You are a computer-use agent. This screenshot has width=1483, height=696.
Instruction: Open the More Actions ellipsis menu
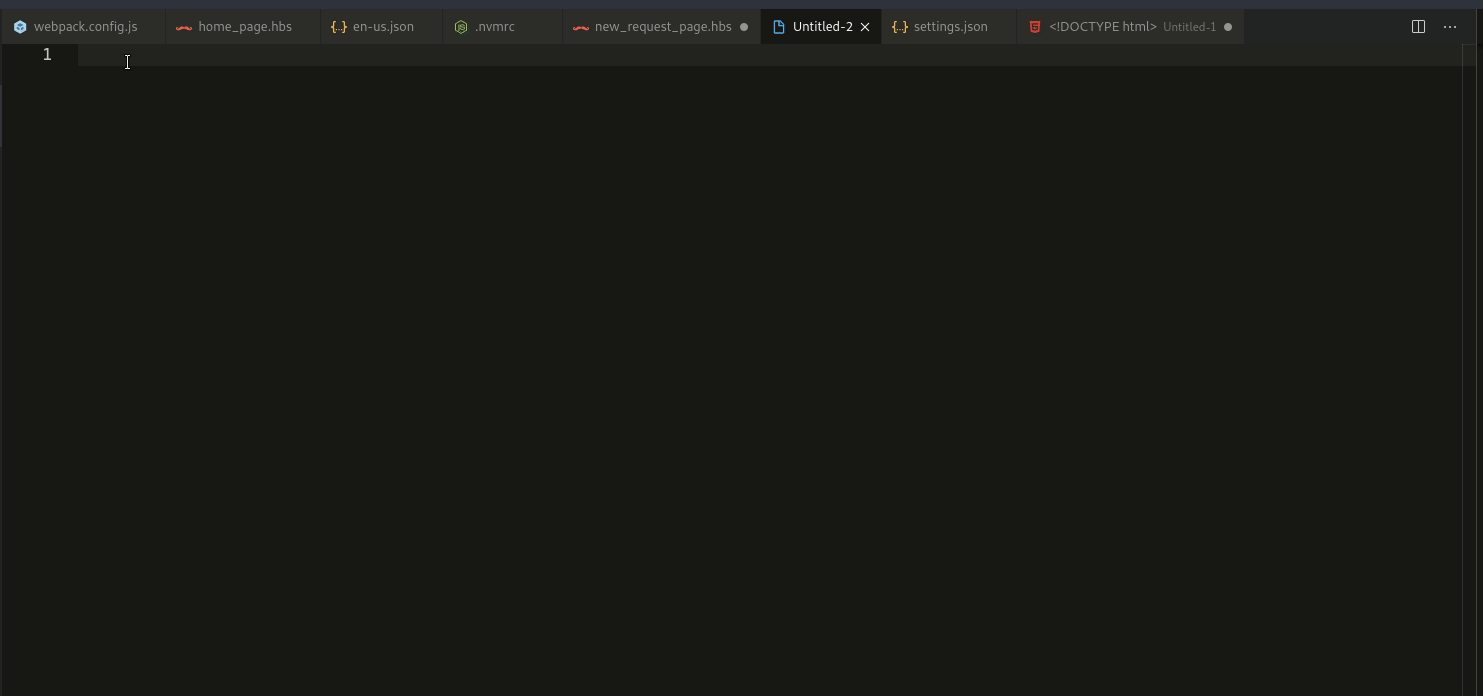(1450, 27)
